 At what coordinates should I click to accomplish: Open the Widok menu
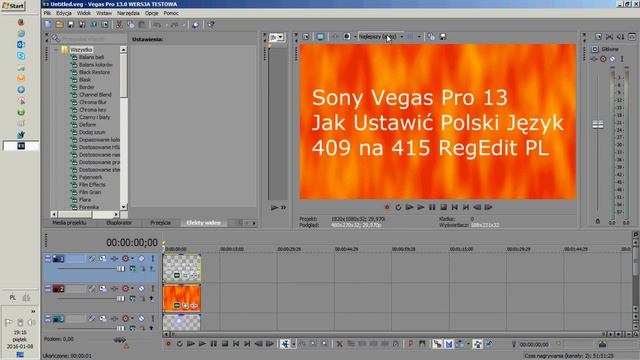(x=84, y=13)
